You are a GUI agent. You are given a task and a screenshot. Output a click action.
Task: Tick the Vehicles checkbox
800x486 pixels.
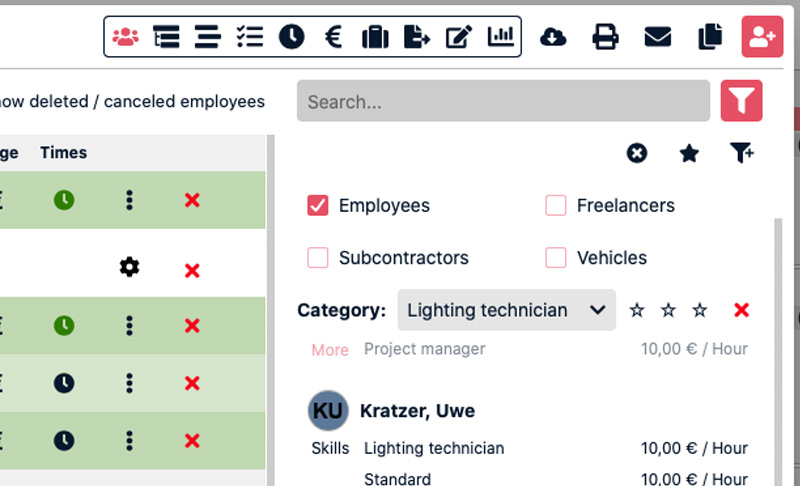point(556,258)
